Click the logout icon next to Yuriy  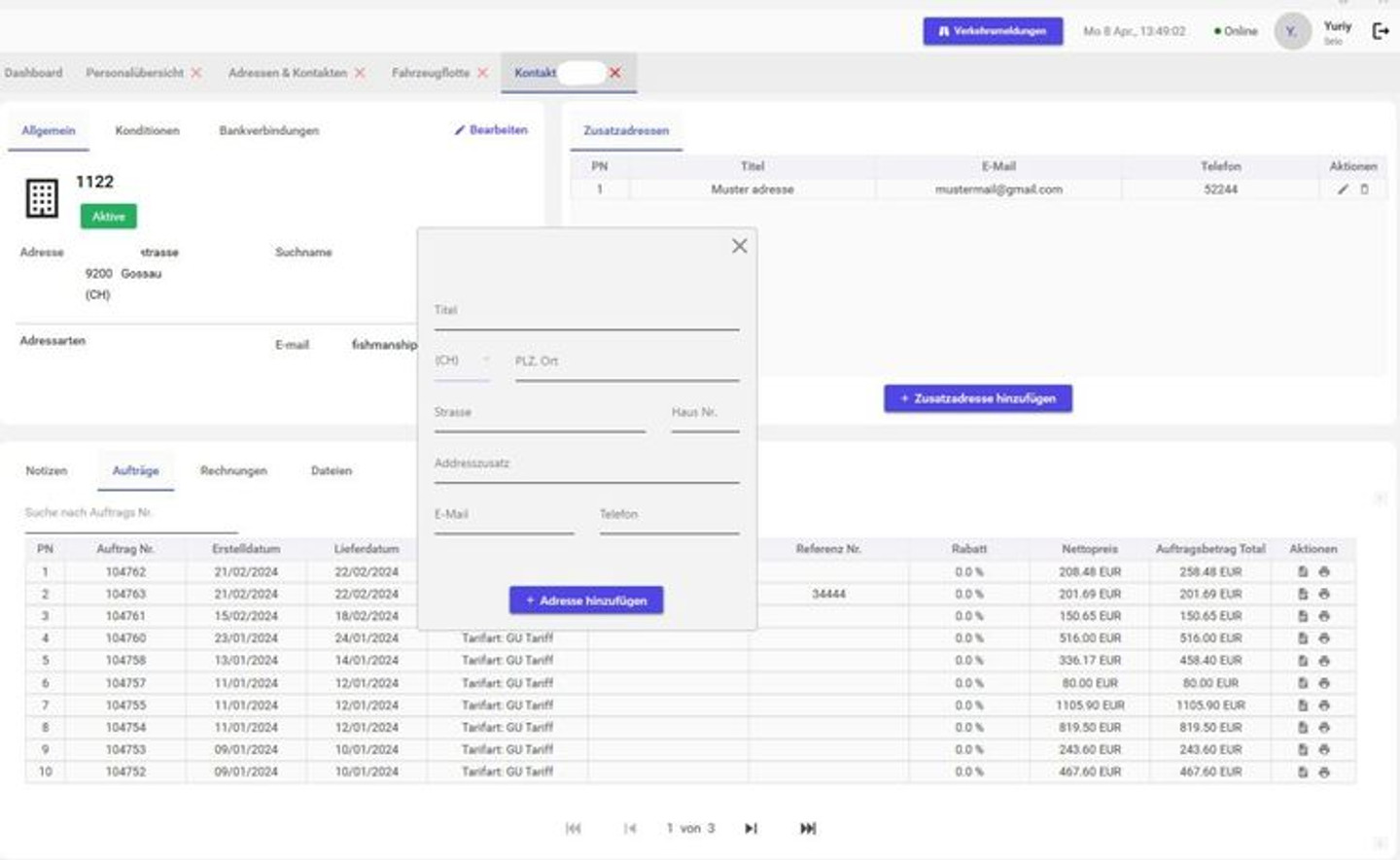click(x=1380, y=31)
